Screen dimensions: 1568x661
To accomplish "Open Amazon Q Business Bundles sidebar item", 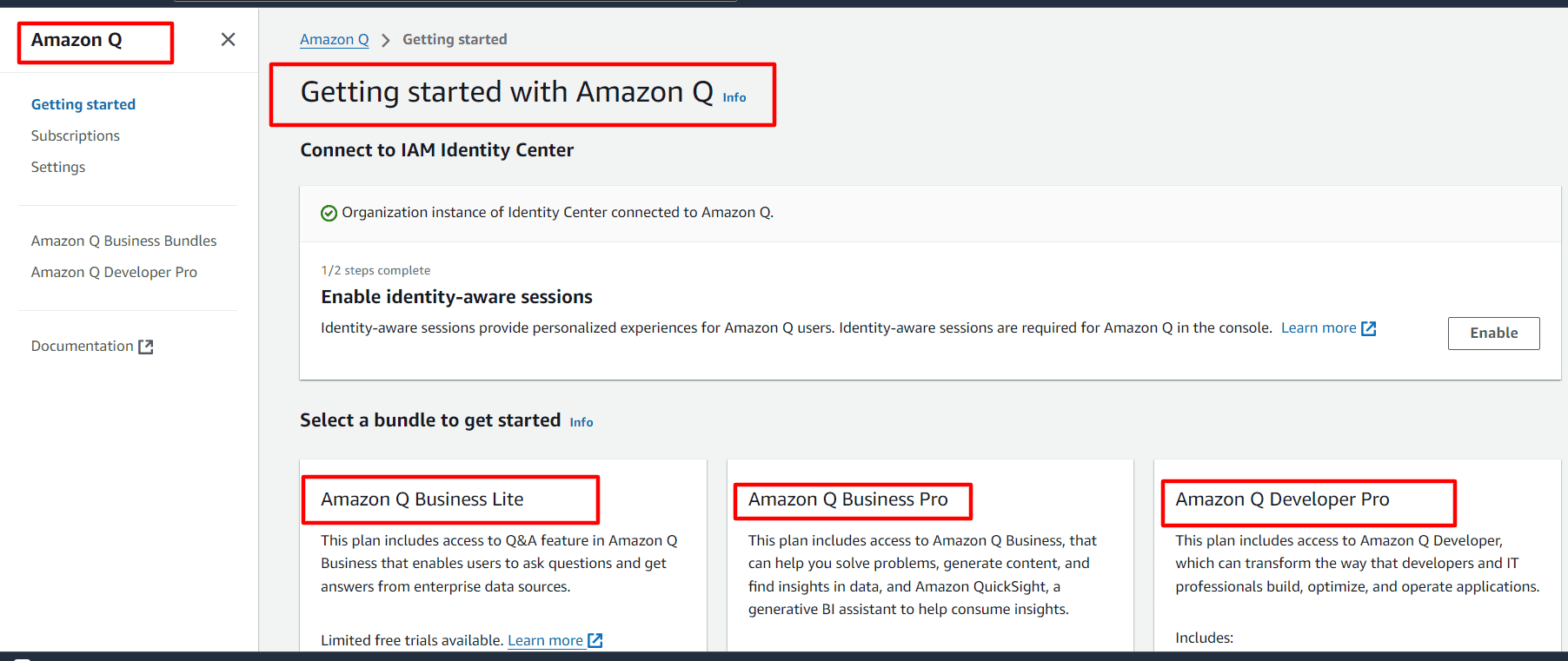I will pyautogui.click(x=124, y=241).
